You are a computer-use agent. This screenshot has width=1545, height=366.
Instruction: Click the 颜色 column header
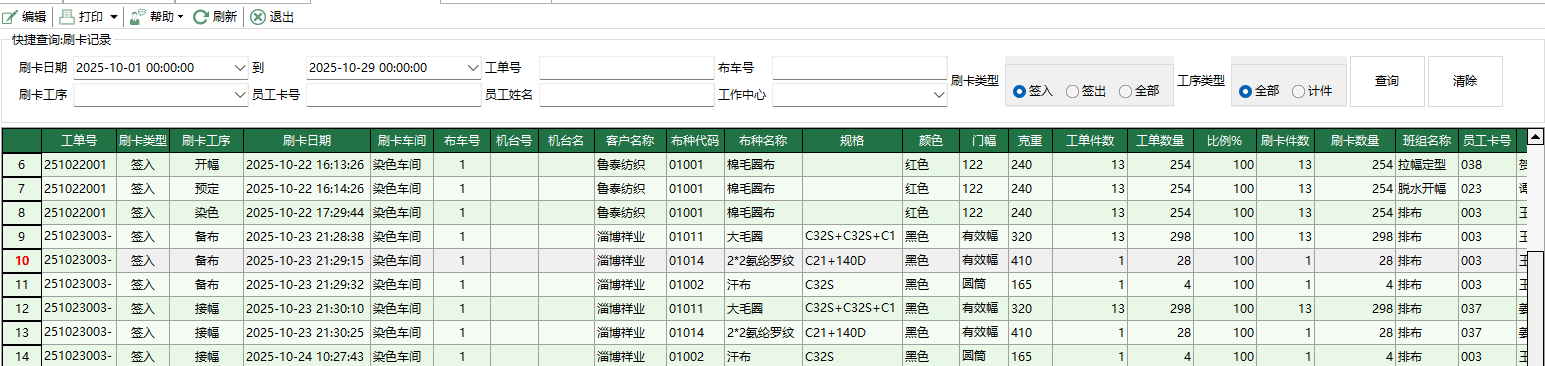[930, 141]
